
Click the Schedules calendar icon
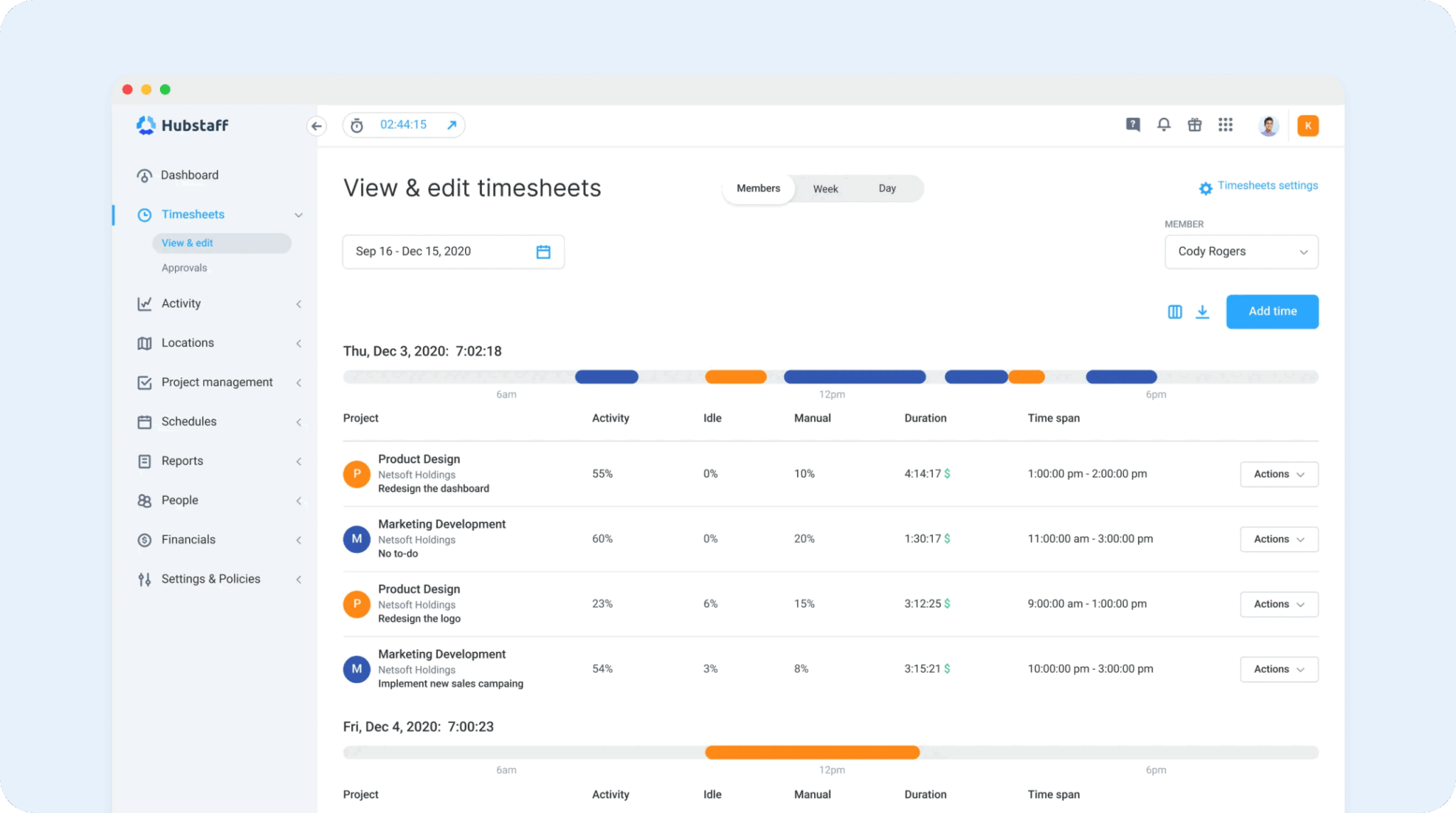click(144, 422)
